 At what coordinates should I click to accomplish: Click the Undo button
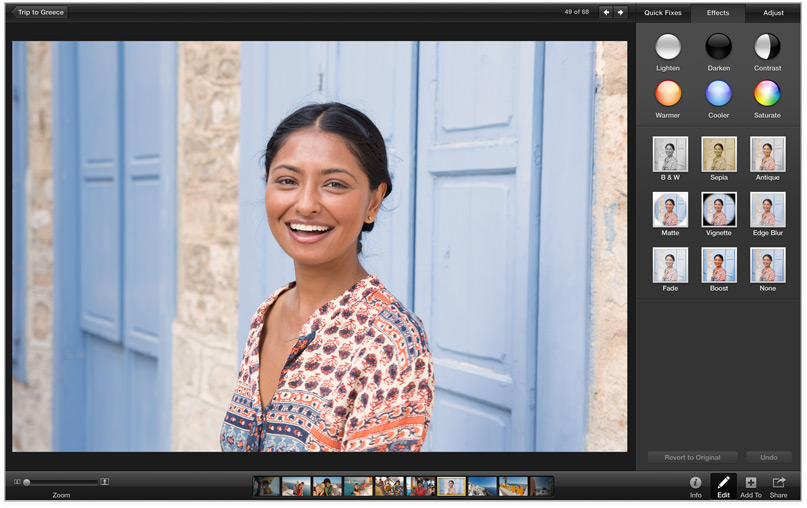pyautogui.click(x=768, y=457)
